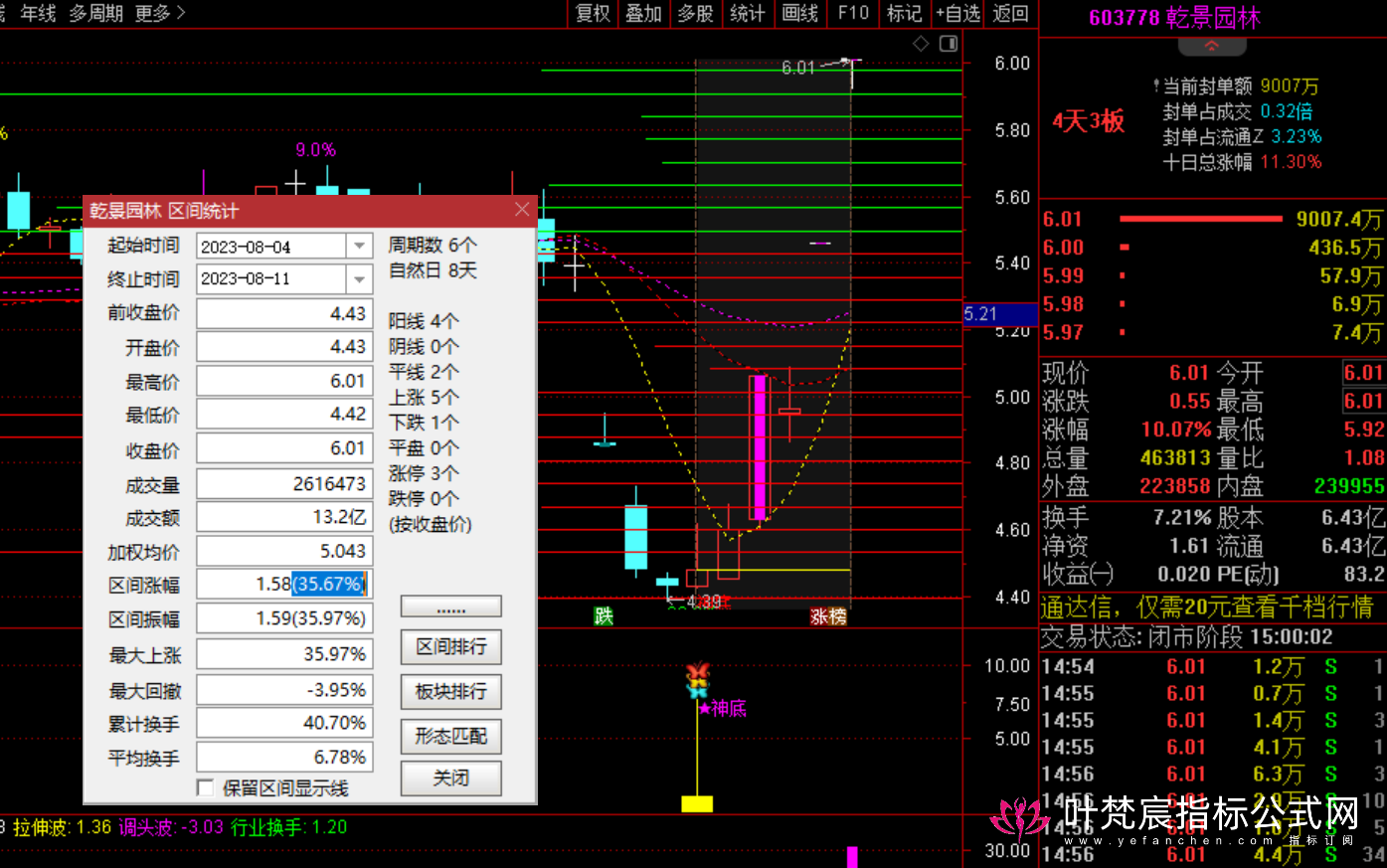Click the 调头波: -3.03 indicator text

pyautogui.click(x=171, y=827)
